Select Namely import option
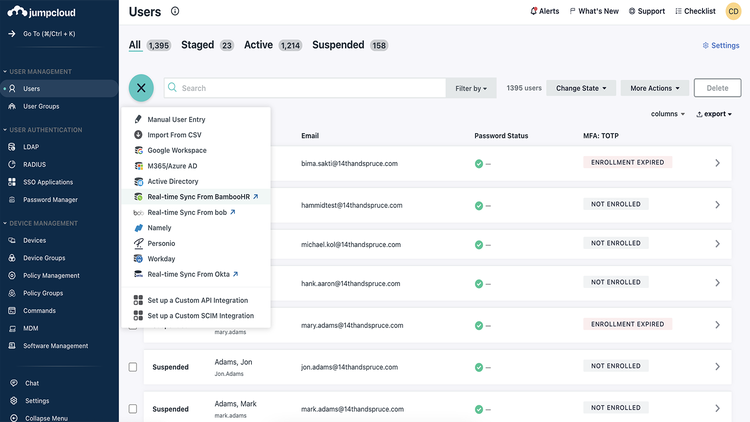Screen dimensions: 750x422 (196, 228)
